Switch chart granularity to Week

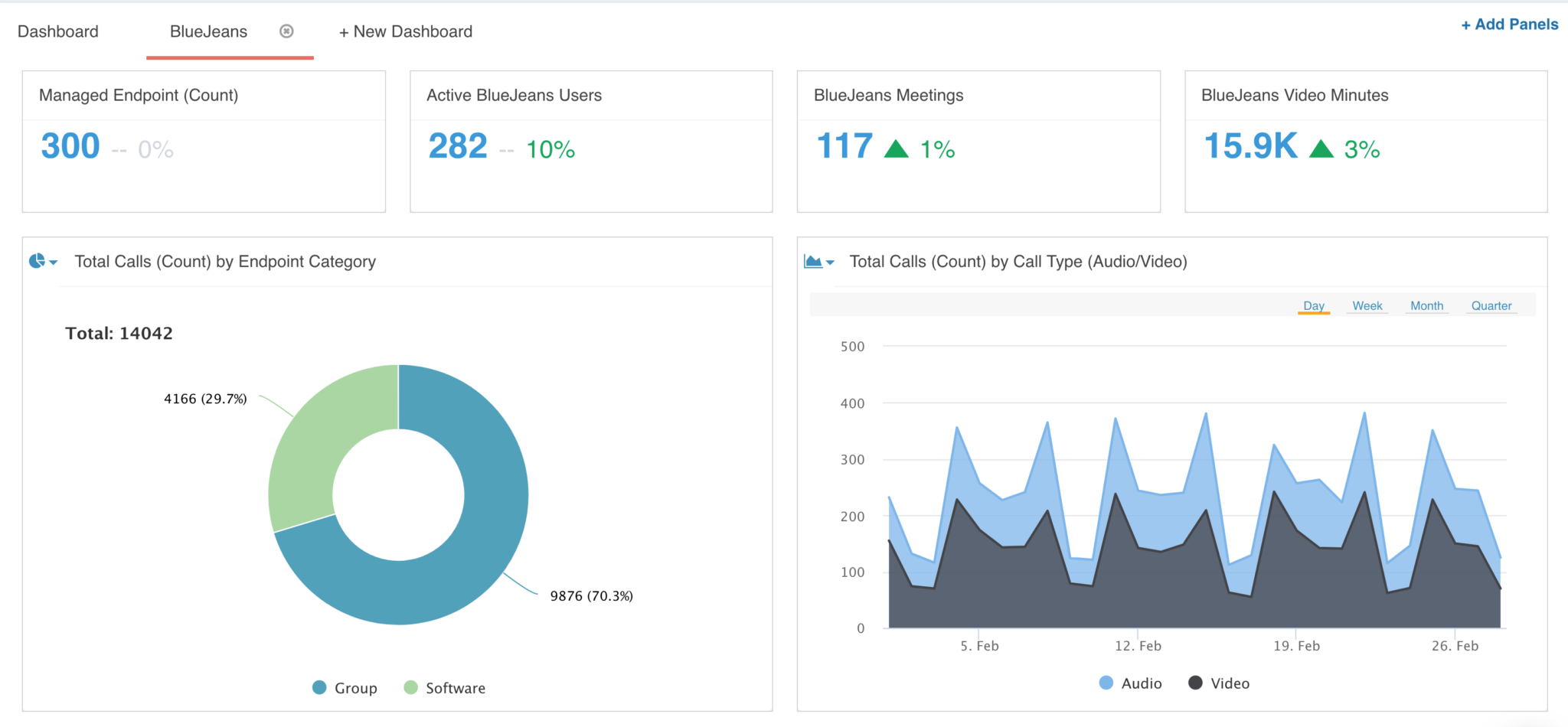tap(1367, 305)
